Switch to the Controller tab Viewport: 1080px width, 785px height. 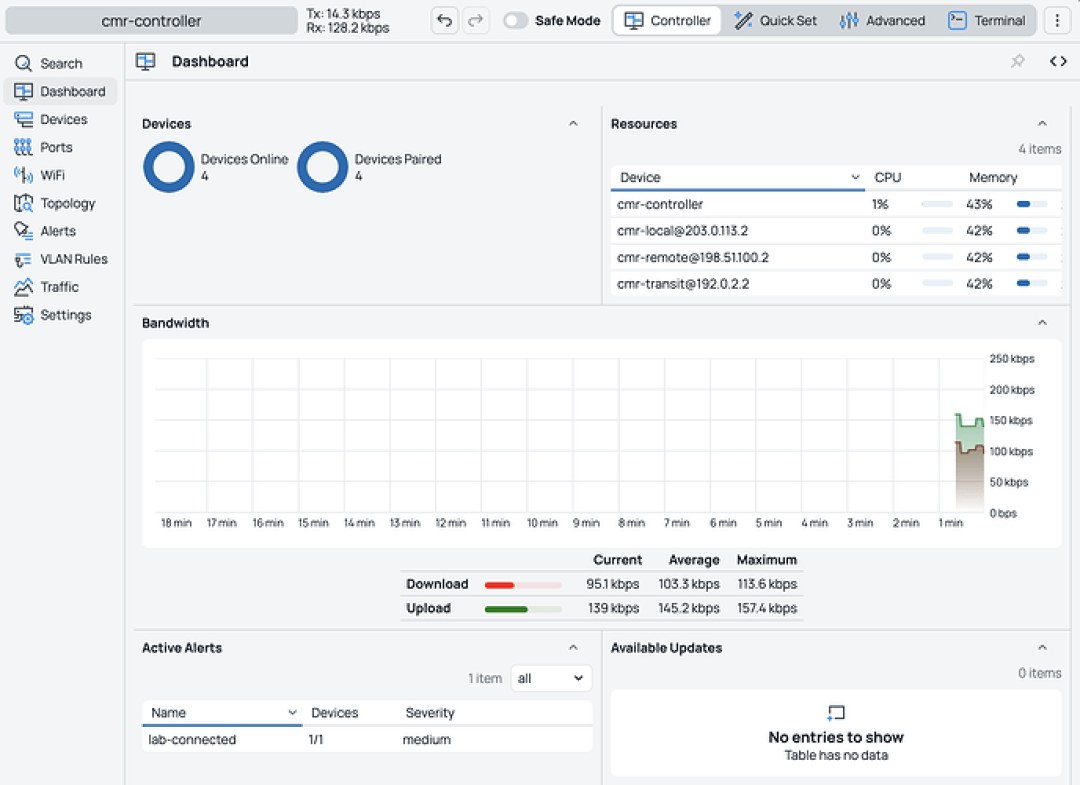point(667,21)
